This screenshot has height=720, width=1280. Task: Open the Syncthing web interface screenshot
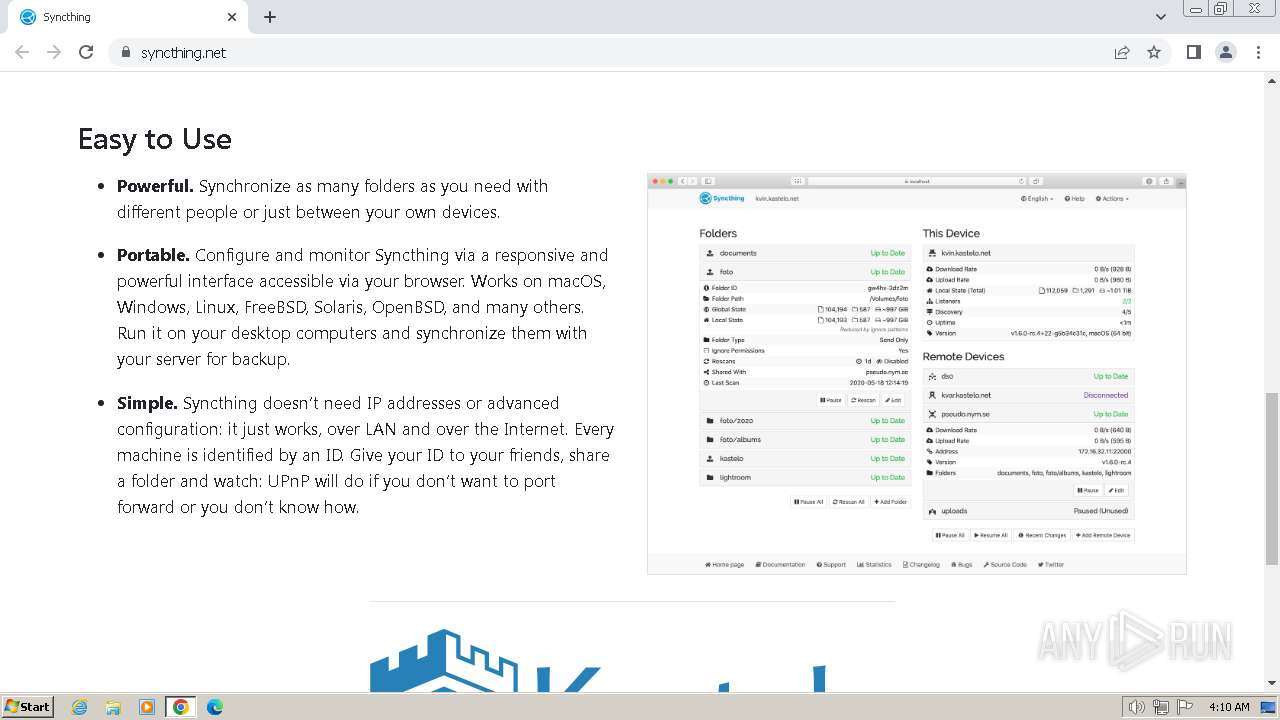916,374
